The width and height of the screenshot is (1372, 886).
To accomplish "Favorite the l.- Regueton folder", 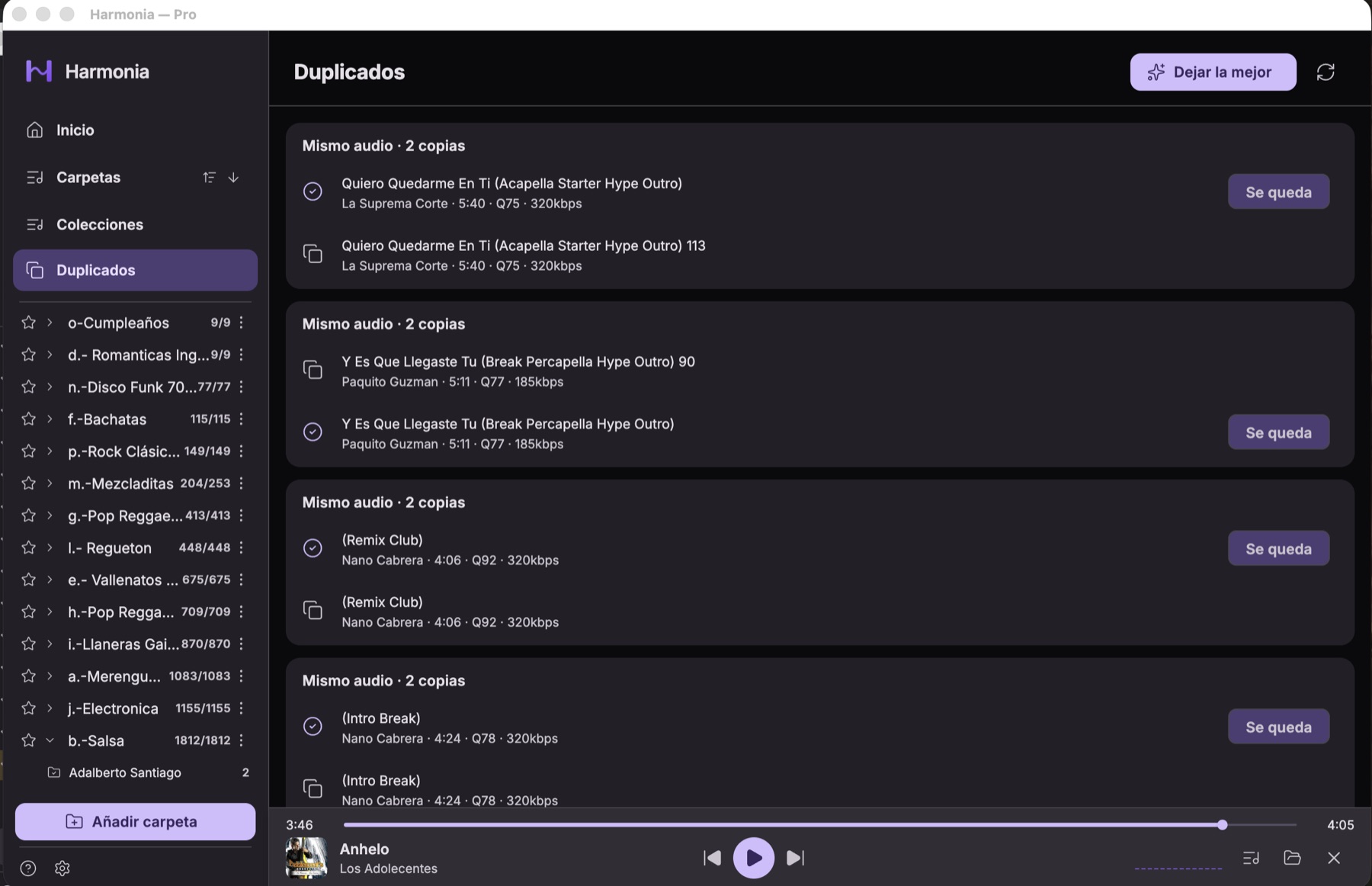I will point(29,547).
